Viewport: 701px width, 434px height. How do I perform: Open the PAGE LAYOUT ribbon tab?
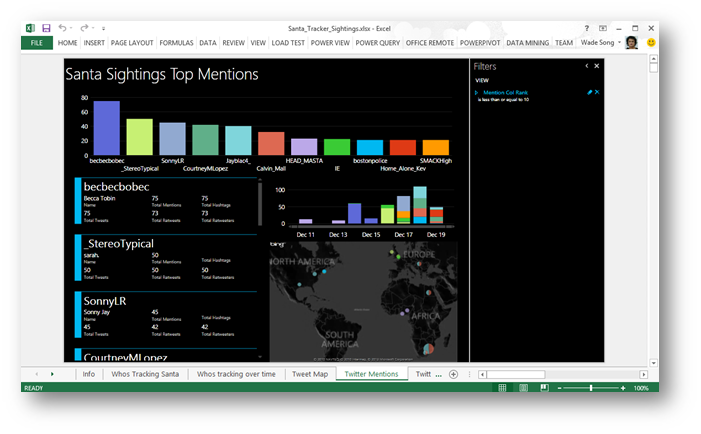click(x=132, y=43)
